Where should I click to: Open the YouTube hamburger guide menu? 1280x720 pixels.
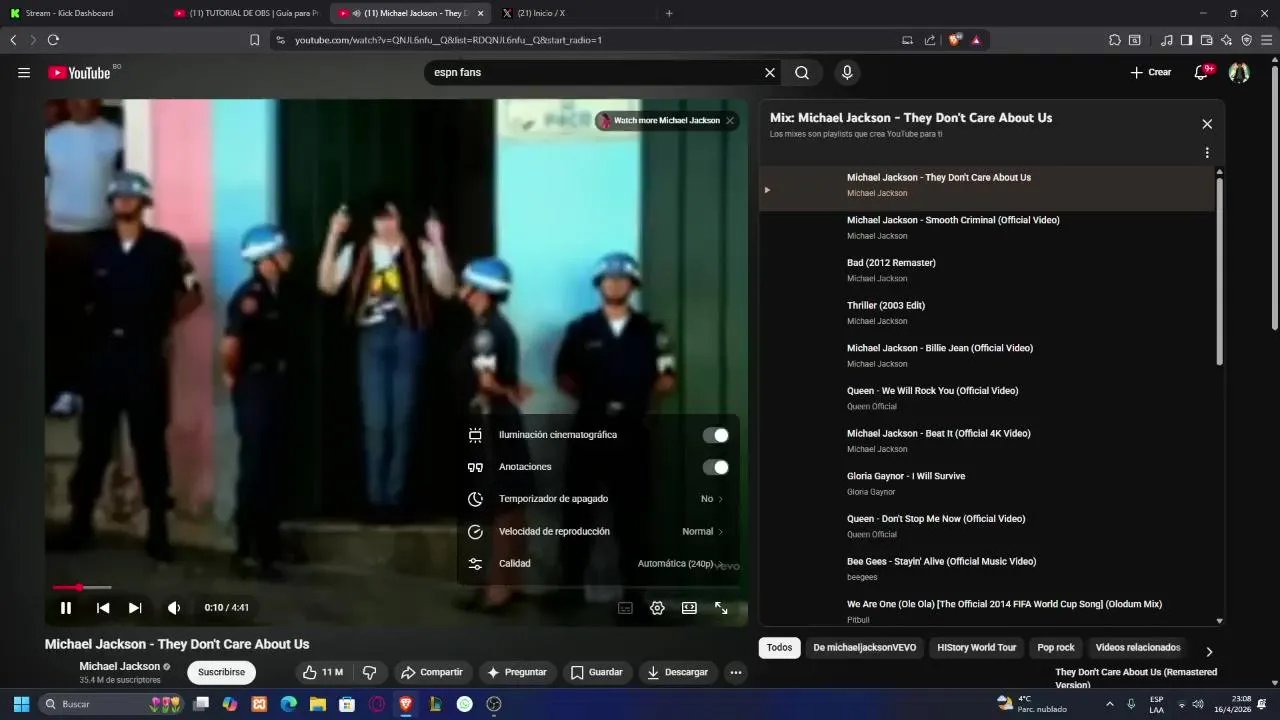[x=24, y=72]
